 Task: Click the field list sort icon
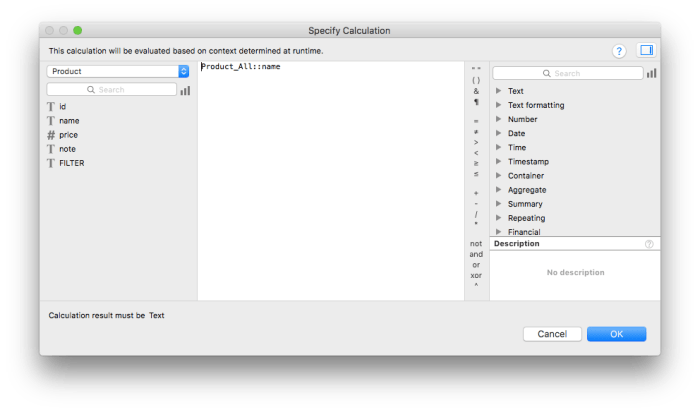tap(185, 90)
